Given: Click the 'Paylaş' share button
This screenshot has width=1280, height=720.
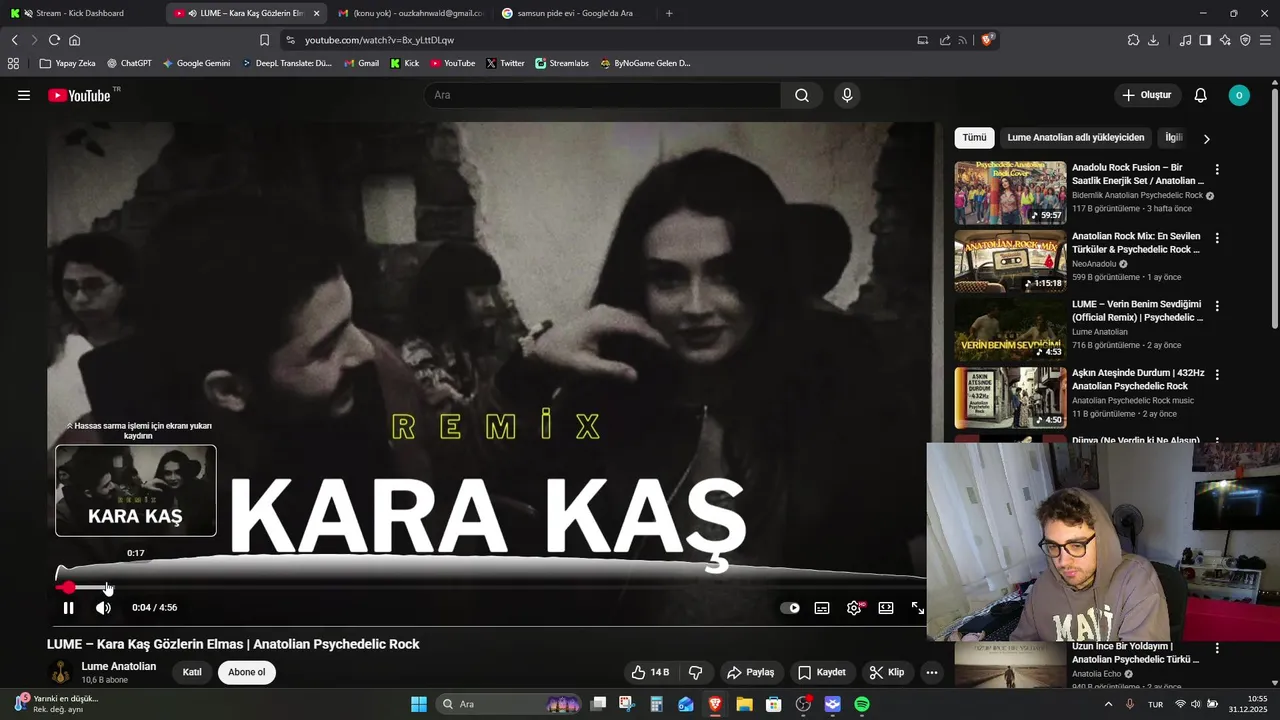Looking at the screenshot, I should click(751, 672).
